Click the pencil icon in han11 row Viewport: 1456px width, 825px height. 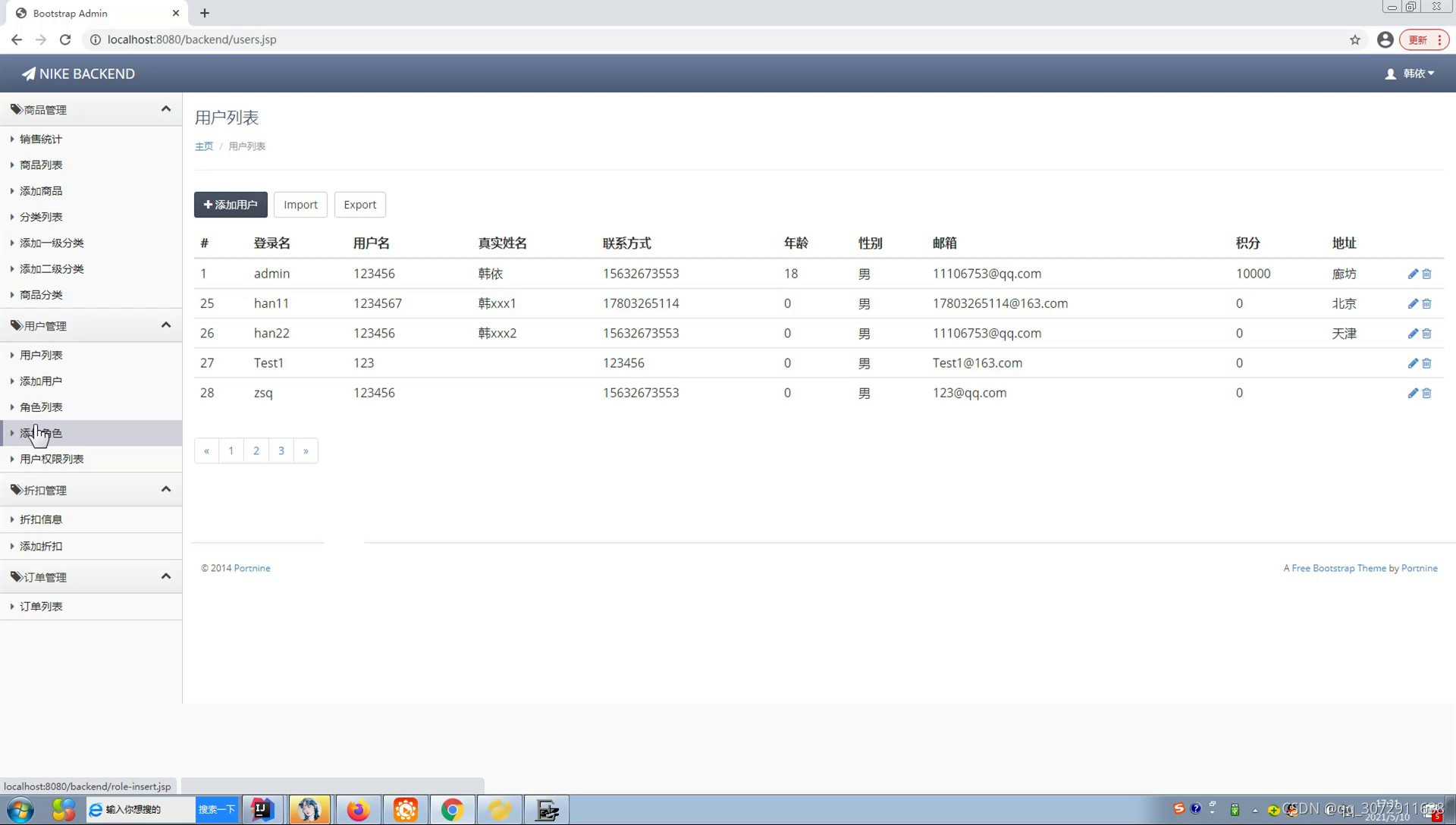point(1413,303)
